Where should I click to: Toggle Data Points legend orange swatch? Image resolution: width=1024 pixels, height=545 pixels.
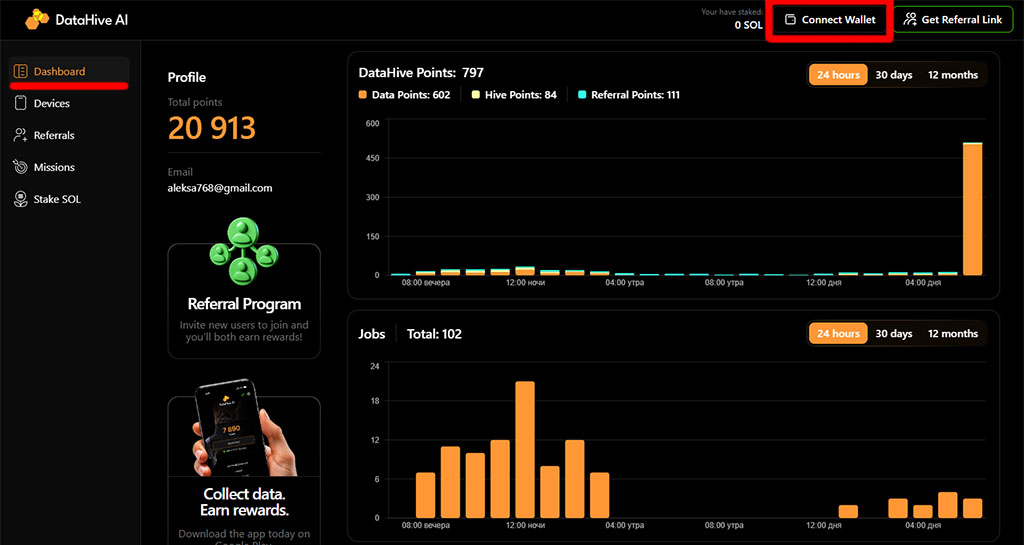pos(364,95)
